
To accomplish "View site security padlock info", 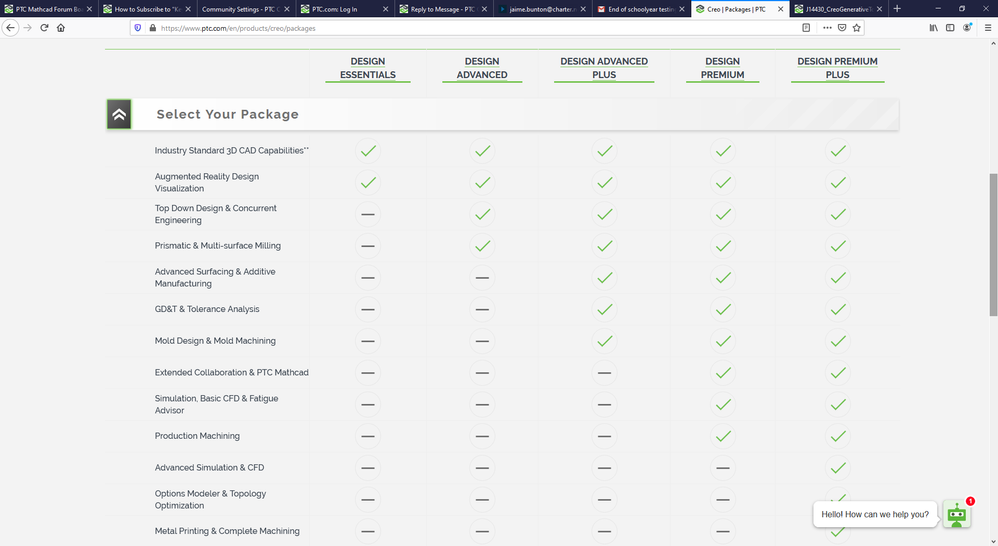I will 152,28.
